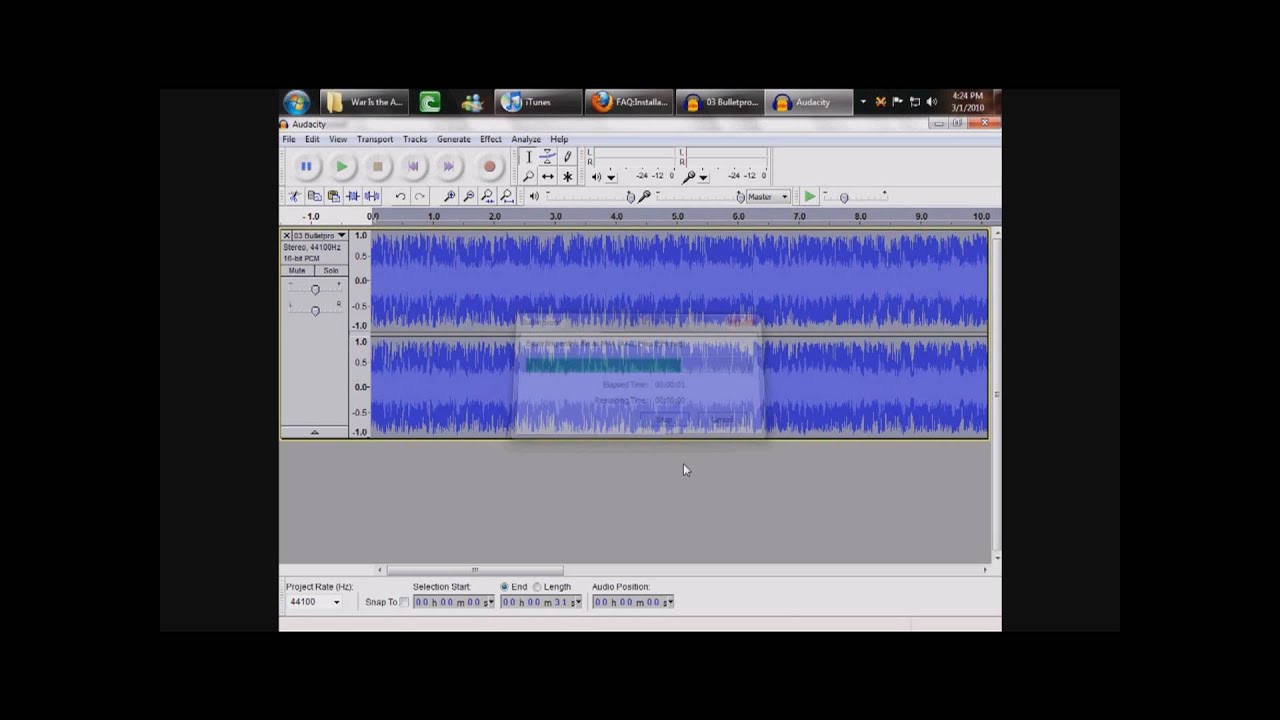Open the Analyze menu
This screenshot has height=720, width=1280.
coord(526,140)
